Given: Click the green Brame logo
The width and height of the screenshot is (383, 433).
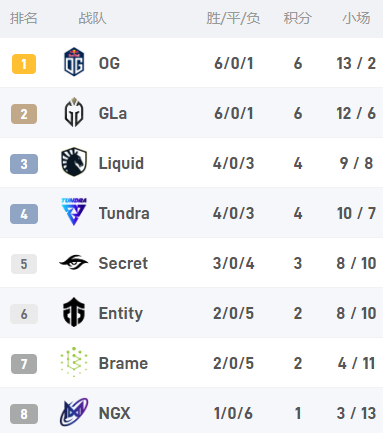Looking at the screenshot, I should (74, 362).
